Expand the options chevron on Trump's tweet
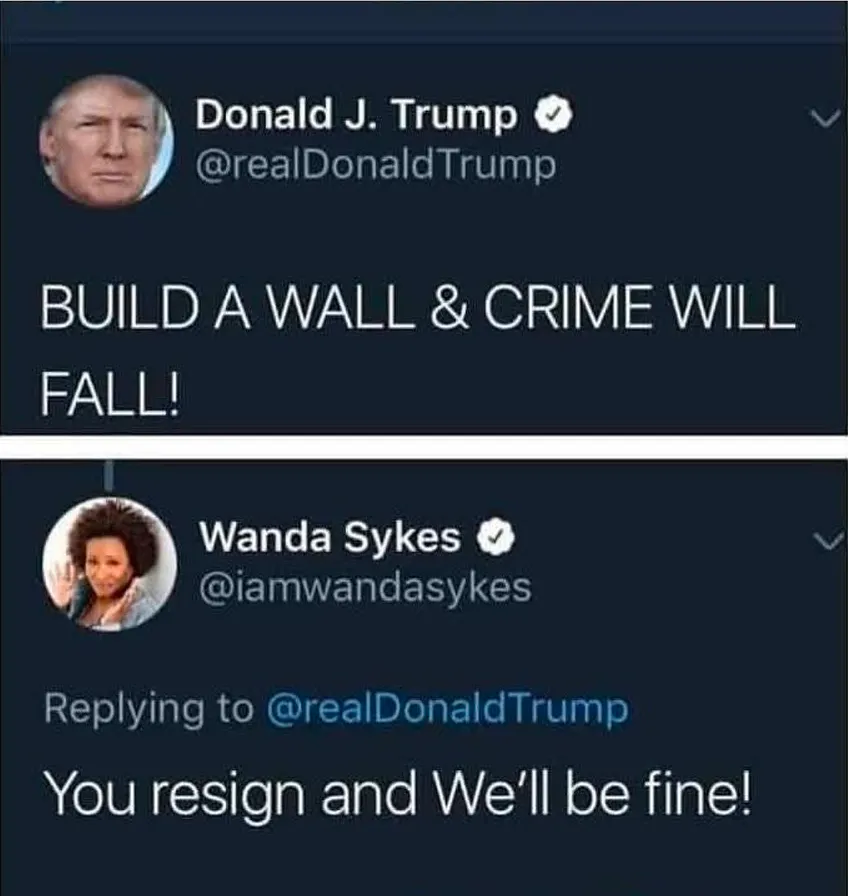848x896 pixels. point(825,118)
